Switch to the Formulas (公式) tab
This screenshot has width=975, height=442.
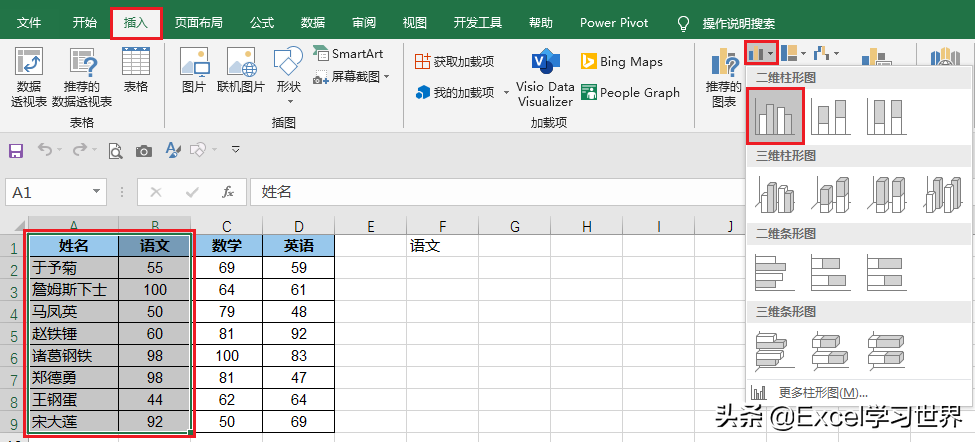262,23
